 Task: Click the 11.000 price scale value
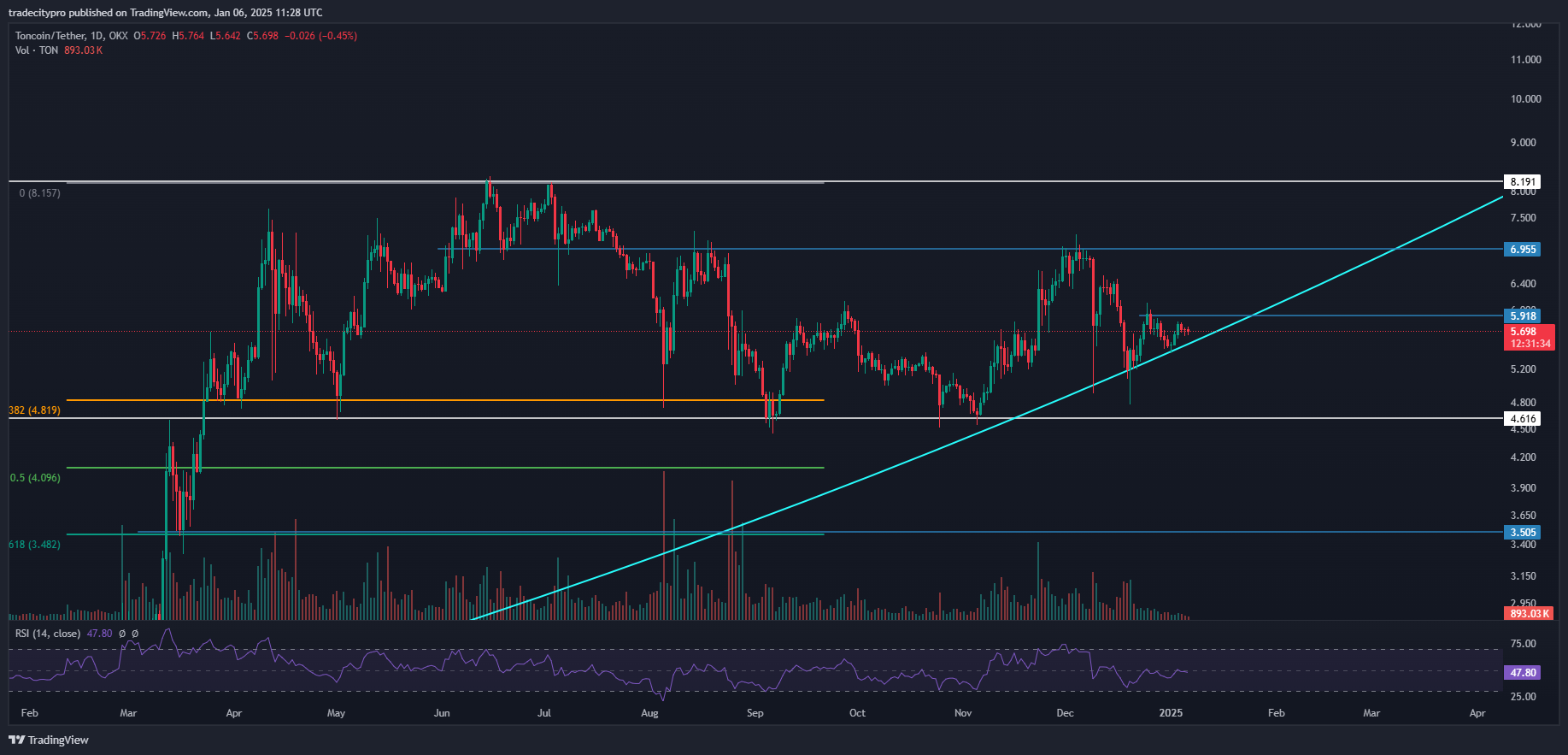(x=1526, y=60)
